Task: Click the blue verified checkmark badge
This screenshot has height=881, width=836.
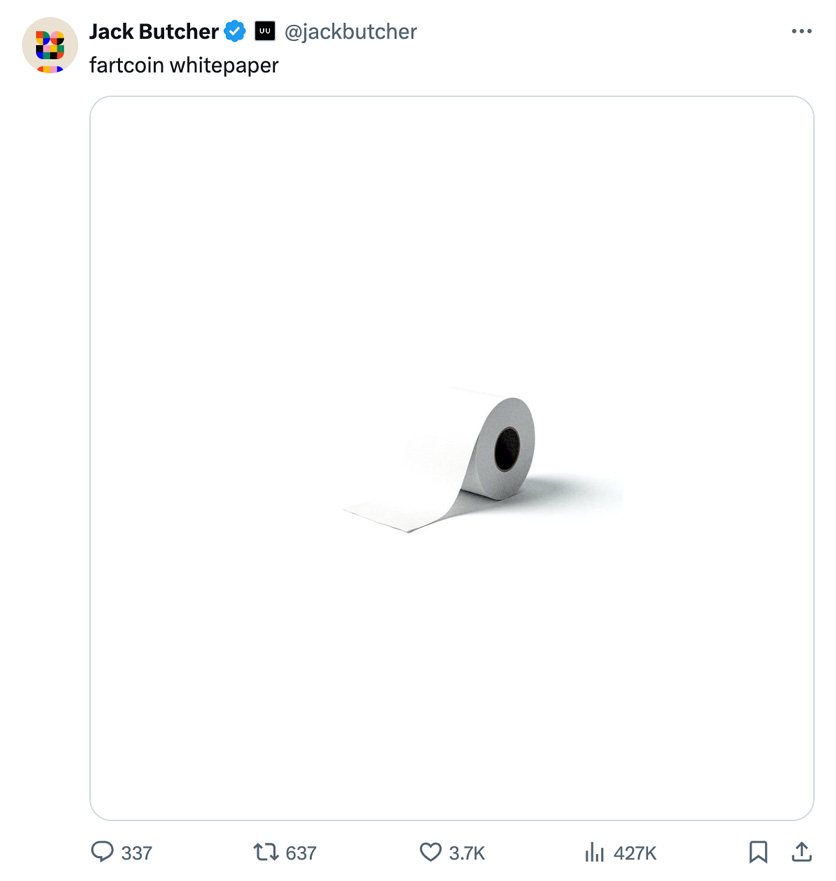Action: (235, 32)
